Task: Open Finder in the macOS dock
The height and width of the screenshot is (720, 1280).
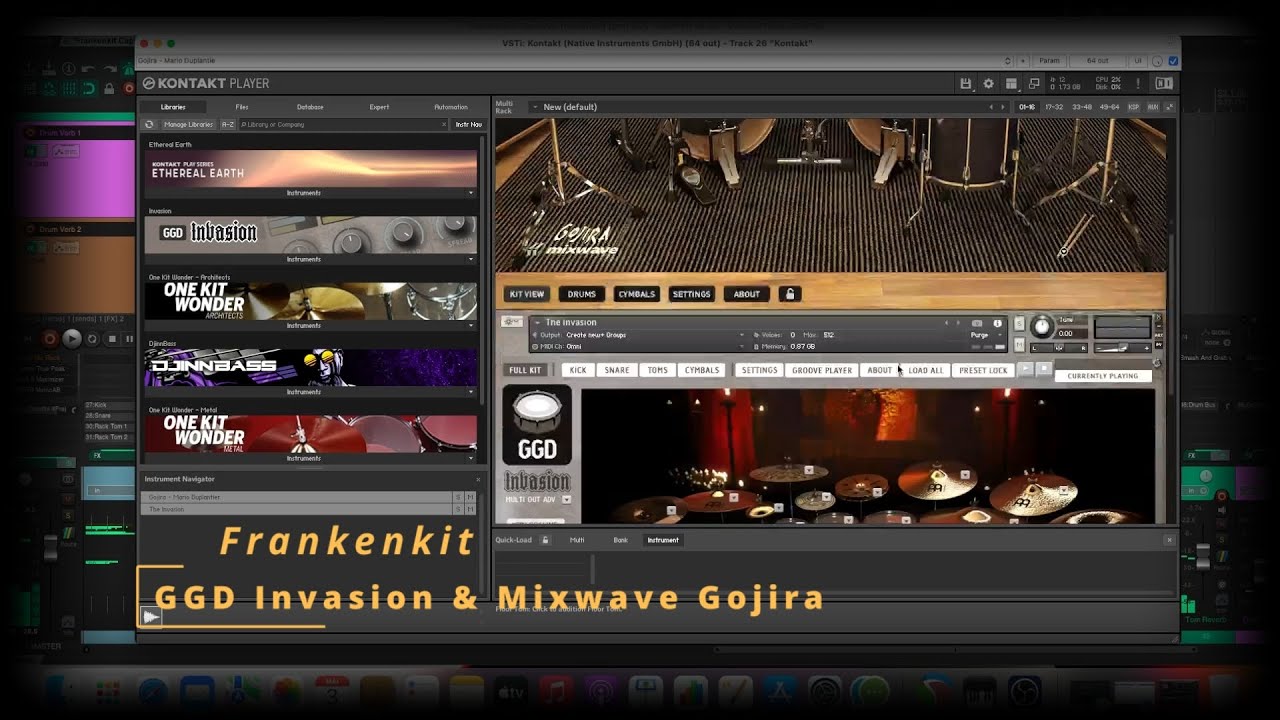Action: pyautogui.click(x=62, y=692)
